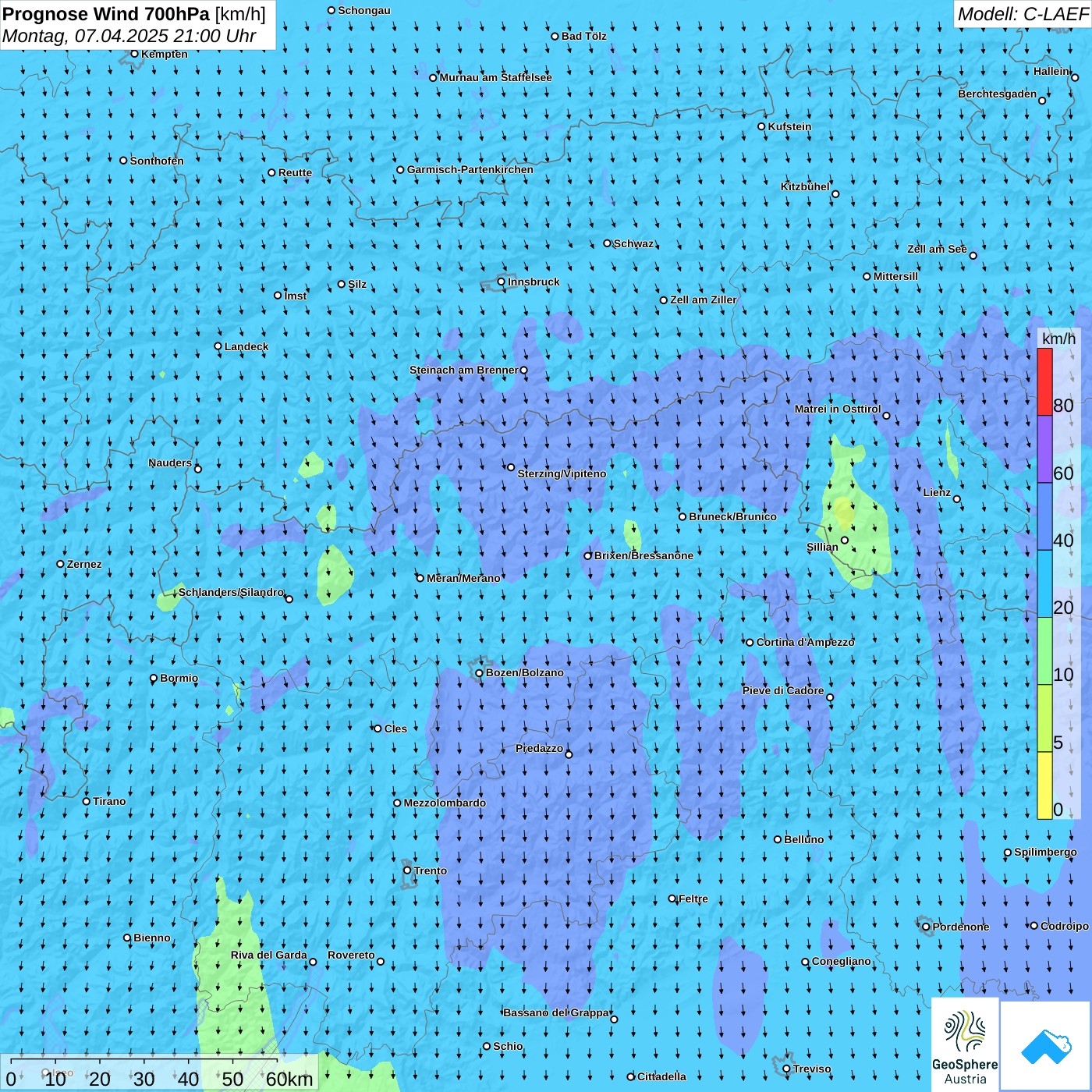This screenshot has width=1092, height=1092.
Task: Click the Kufstein city marker
Action: click(762, 126)
